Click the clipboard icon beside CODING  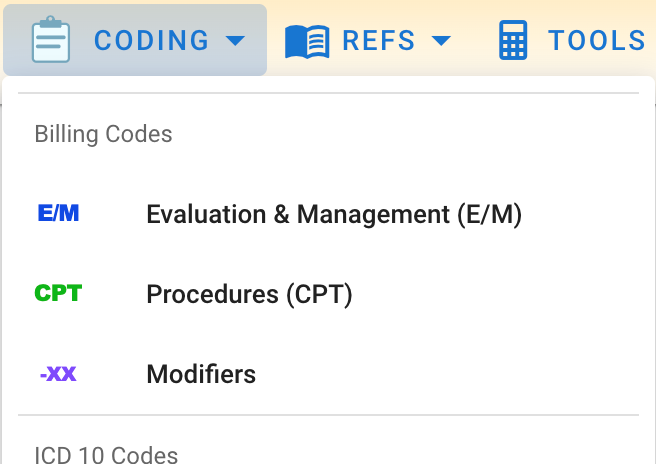[50, 40]
